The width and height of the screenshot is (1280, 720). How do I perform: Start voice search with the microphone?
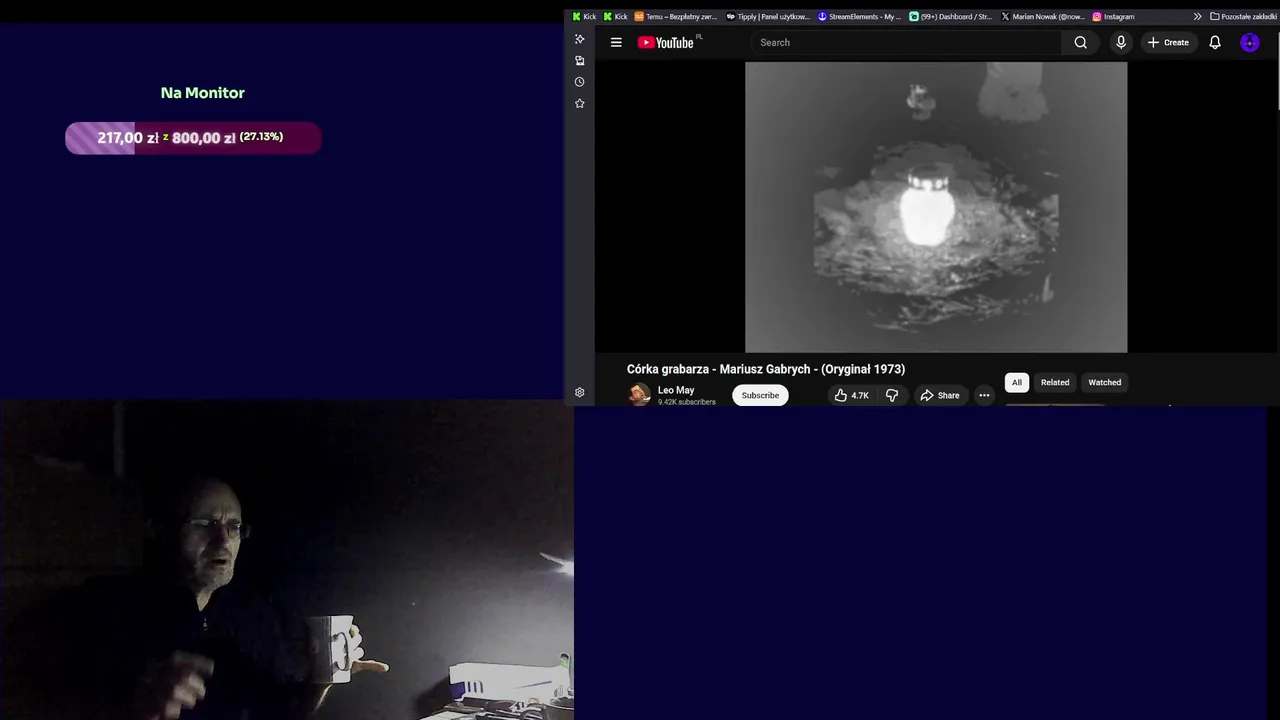(1121, 42)
